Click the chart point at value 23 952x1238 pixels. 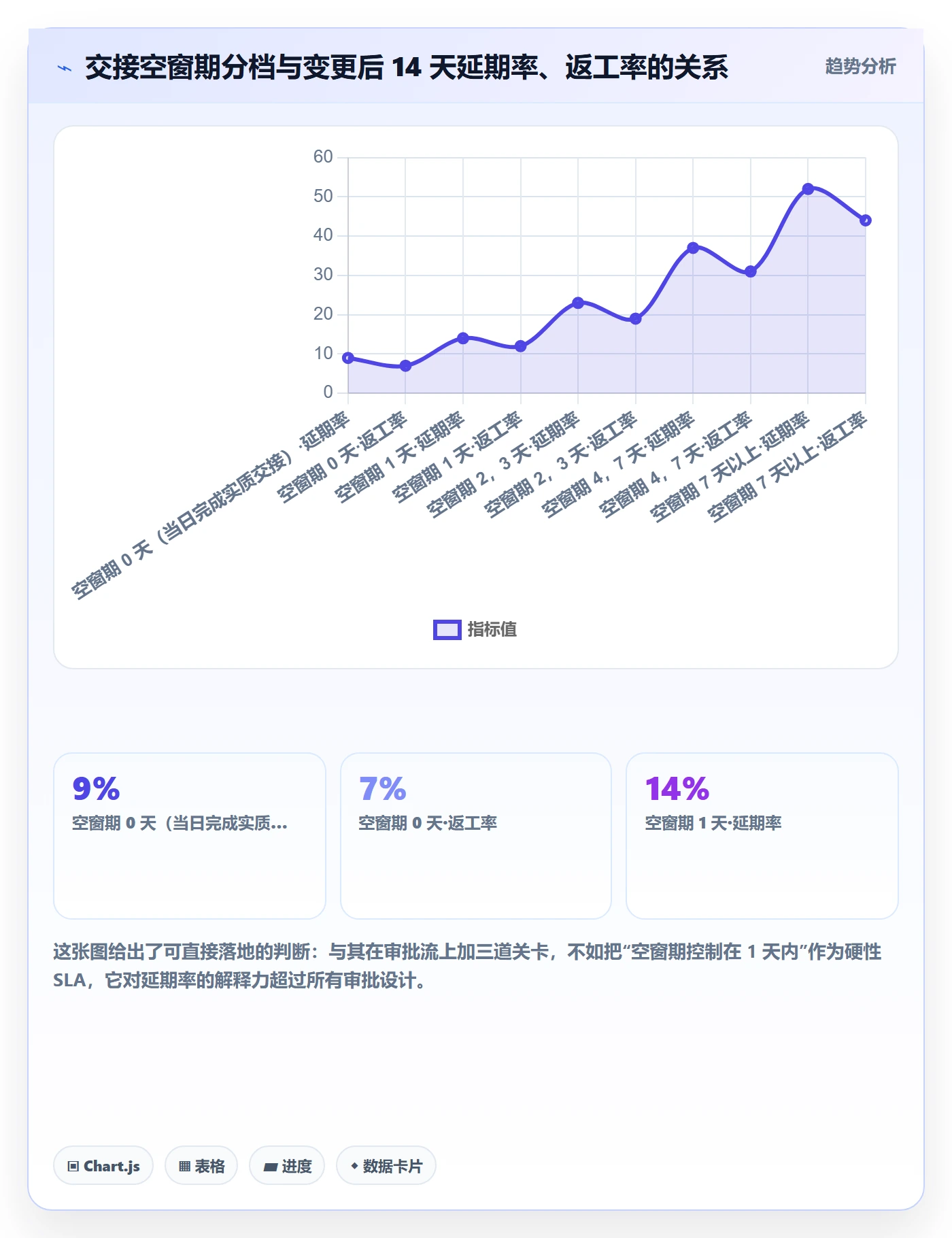[578, 303]
